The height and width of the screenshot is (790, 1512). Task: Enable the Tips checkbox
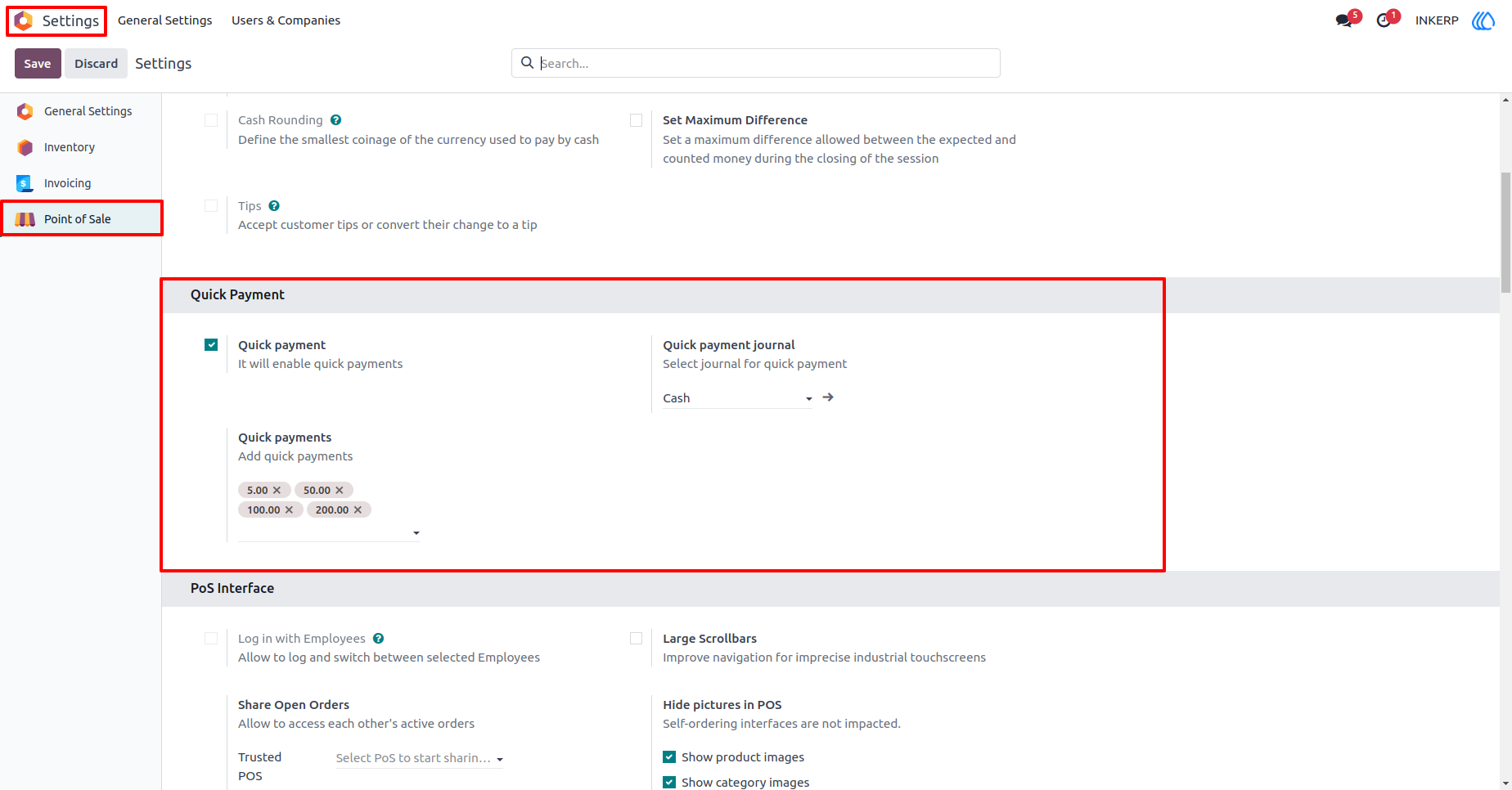point(211,206)
